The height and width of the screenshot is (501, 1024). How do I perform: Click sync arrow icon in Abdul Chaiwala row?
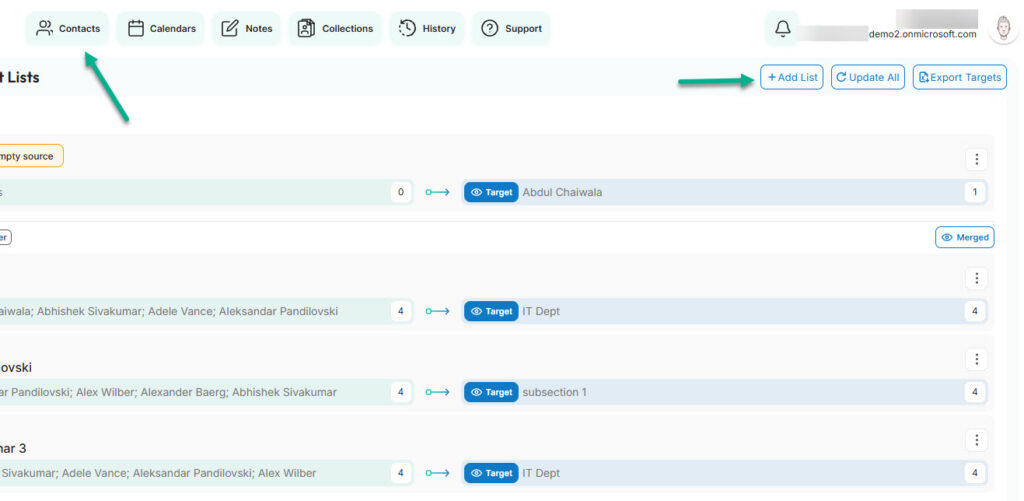point(438,193)
